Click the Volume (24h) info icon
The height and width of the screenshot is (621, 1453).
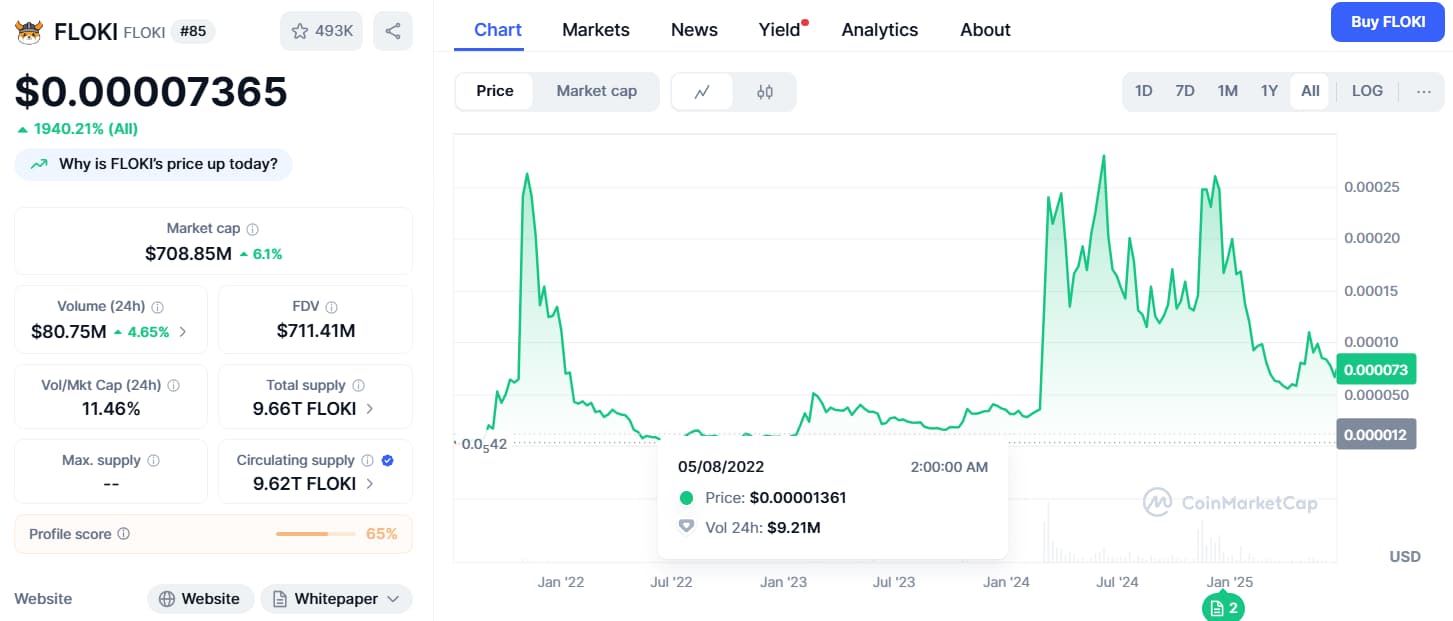[x=158, y=307]
